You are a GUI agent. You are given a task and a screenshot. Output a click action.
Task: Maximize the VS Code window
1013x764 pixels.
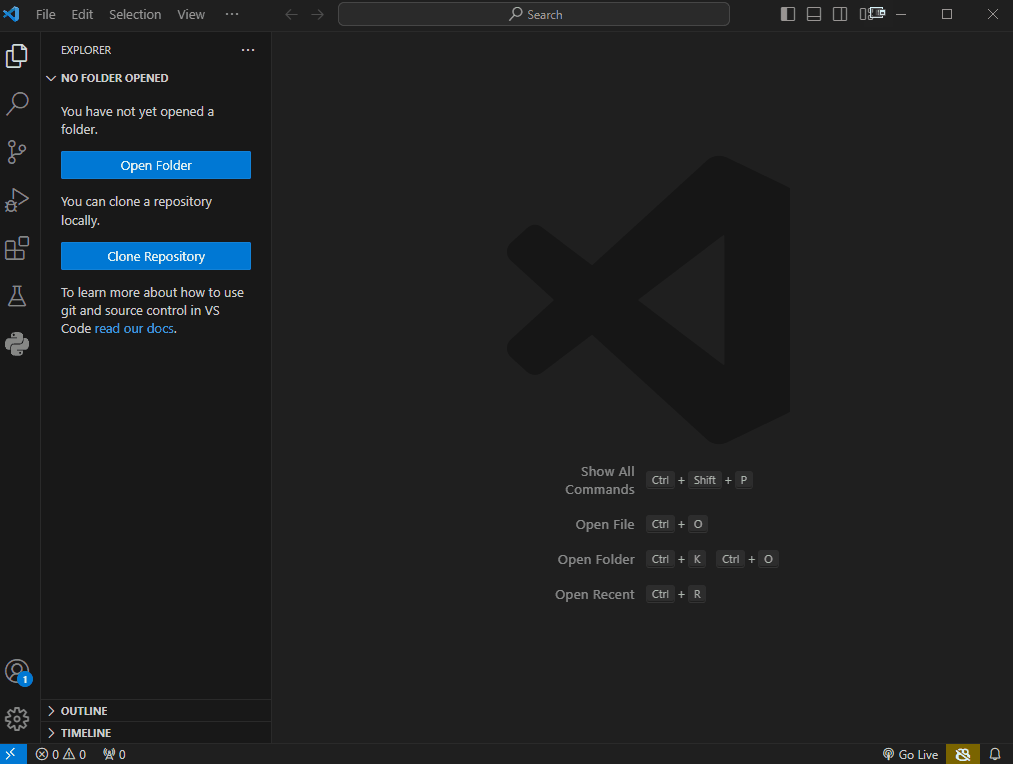pyautogui.click(x=946, y=14)
